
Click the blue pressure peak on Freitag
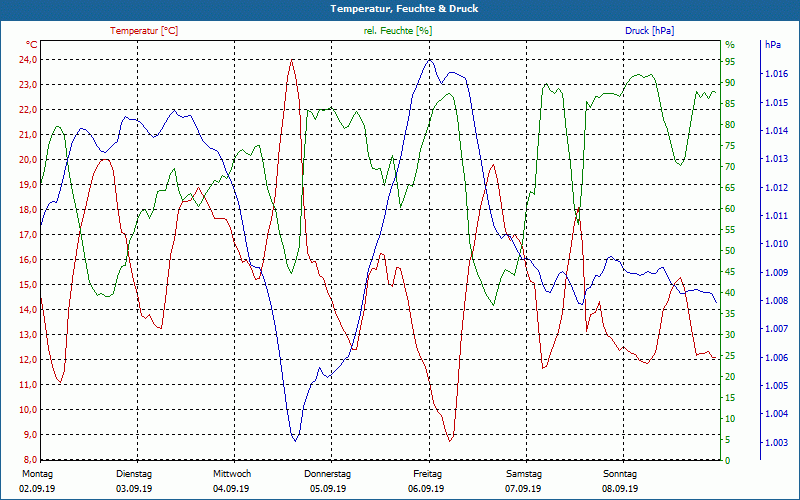pyautogui.click(x=430, y=60)
